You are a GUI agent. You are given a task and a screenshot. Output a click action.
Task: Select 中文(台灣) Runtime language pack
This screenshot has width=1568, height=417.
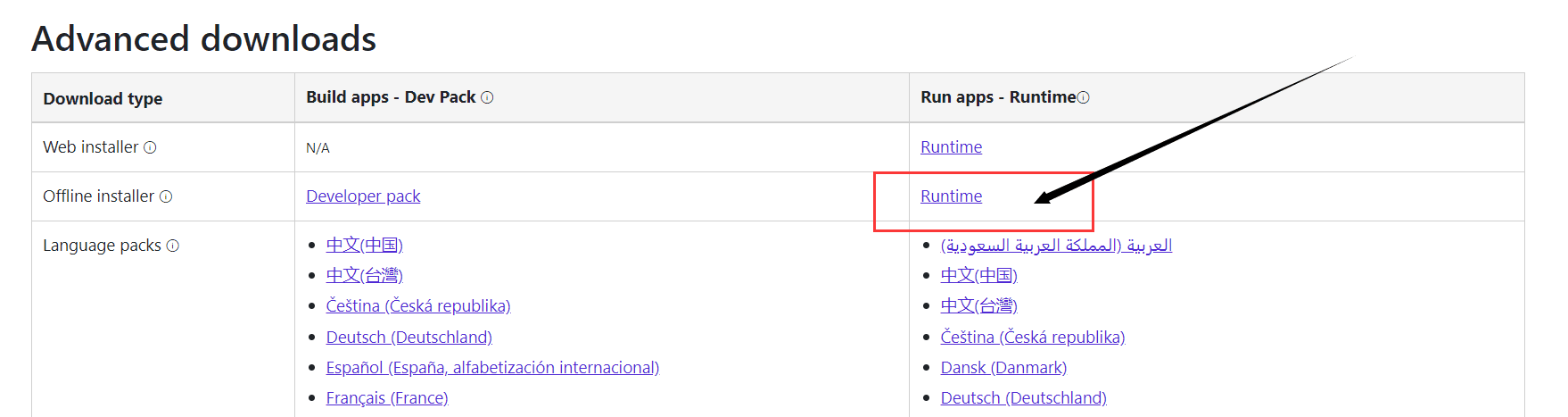coord(978,306)
